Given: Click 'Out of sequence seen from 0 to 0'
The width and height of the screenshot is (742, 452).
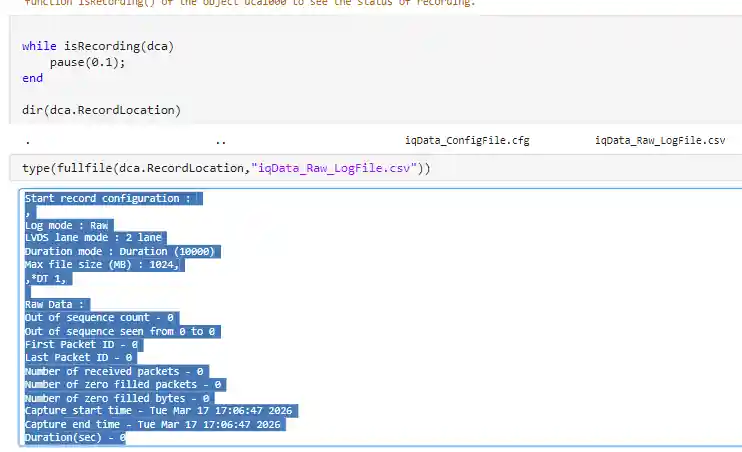Looking at the screenshot, I should (122, 331).
